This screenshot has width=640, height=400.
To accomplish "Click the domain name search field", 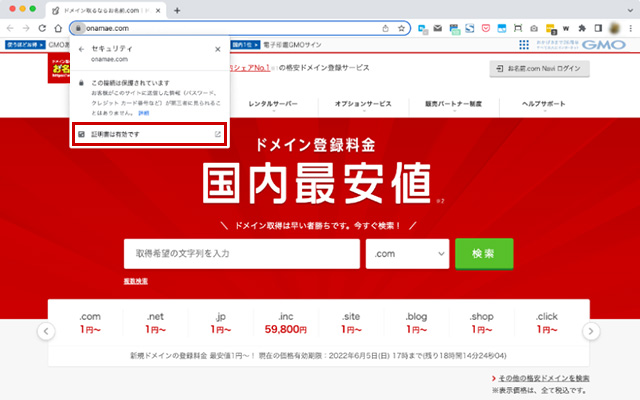I will pyautogui.click(x=242, y=253).
